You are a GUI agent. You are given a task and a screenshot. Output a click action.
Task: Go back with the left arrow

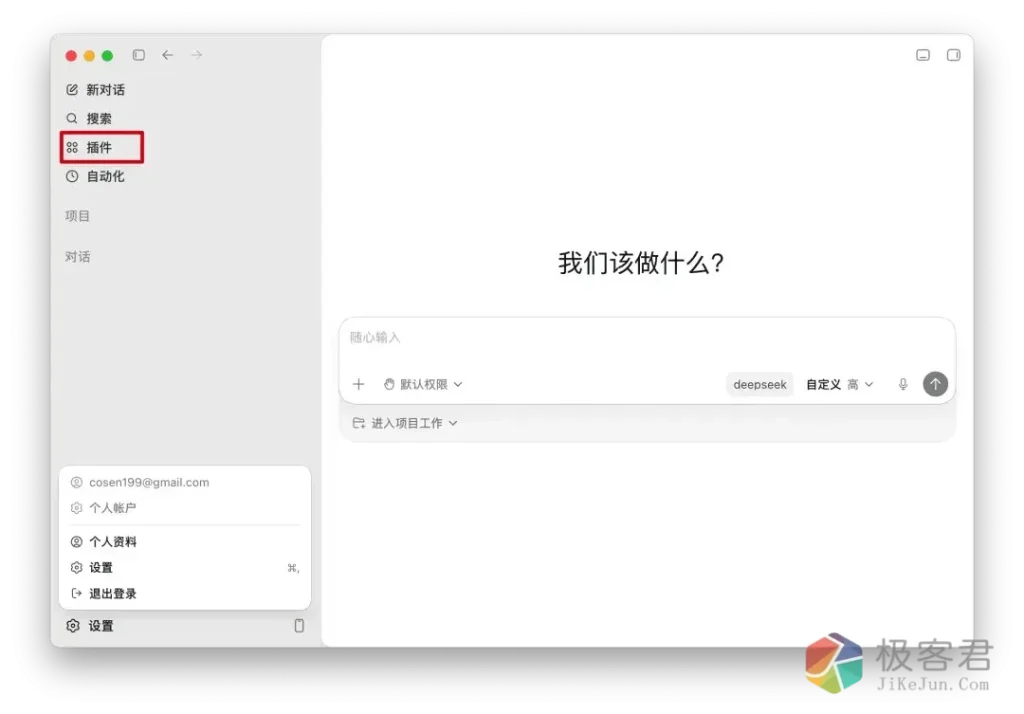point(168,55)
